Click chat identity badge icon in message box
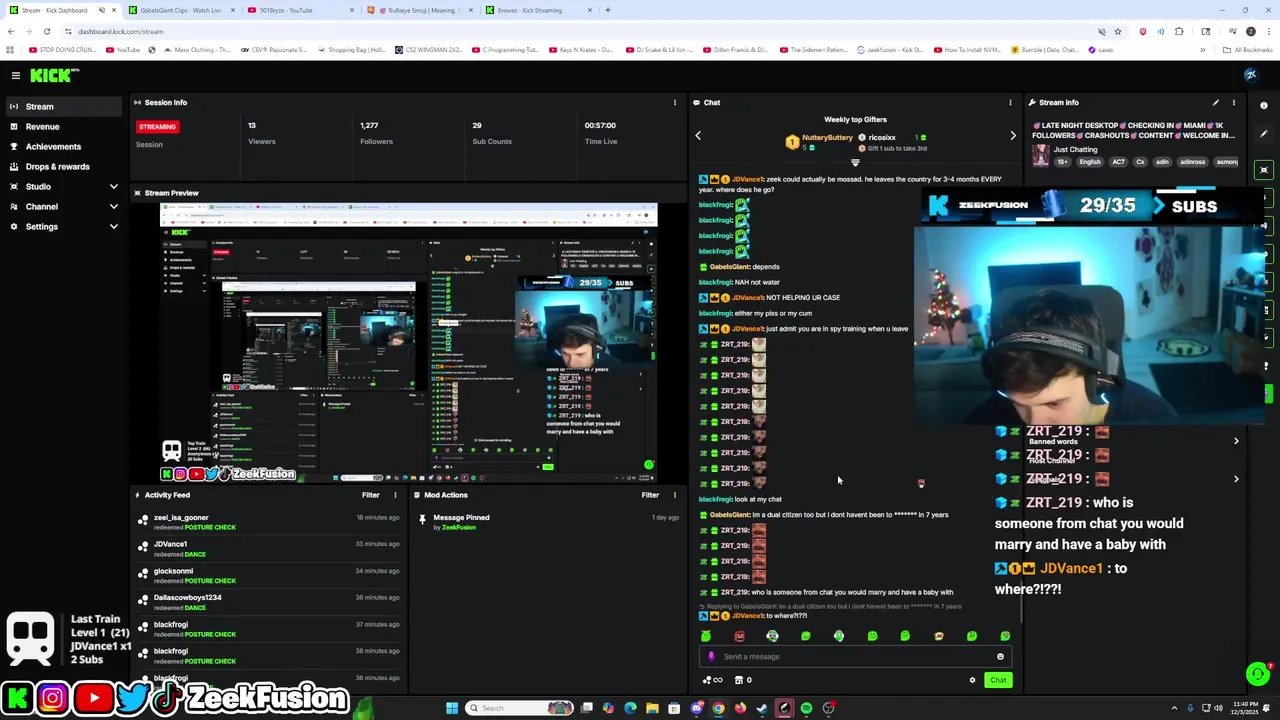This screenshot has width=1280, height=720. (x=711, y=657)
